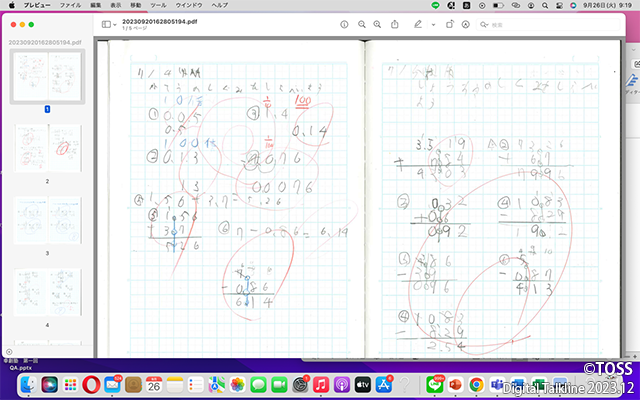The width and height of the screenshot is (640, 400).
Task: Rotate the page with rotate icon
Action: coord(450,23)
